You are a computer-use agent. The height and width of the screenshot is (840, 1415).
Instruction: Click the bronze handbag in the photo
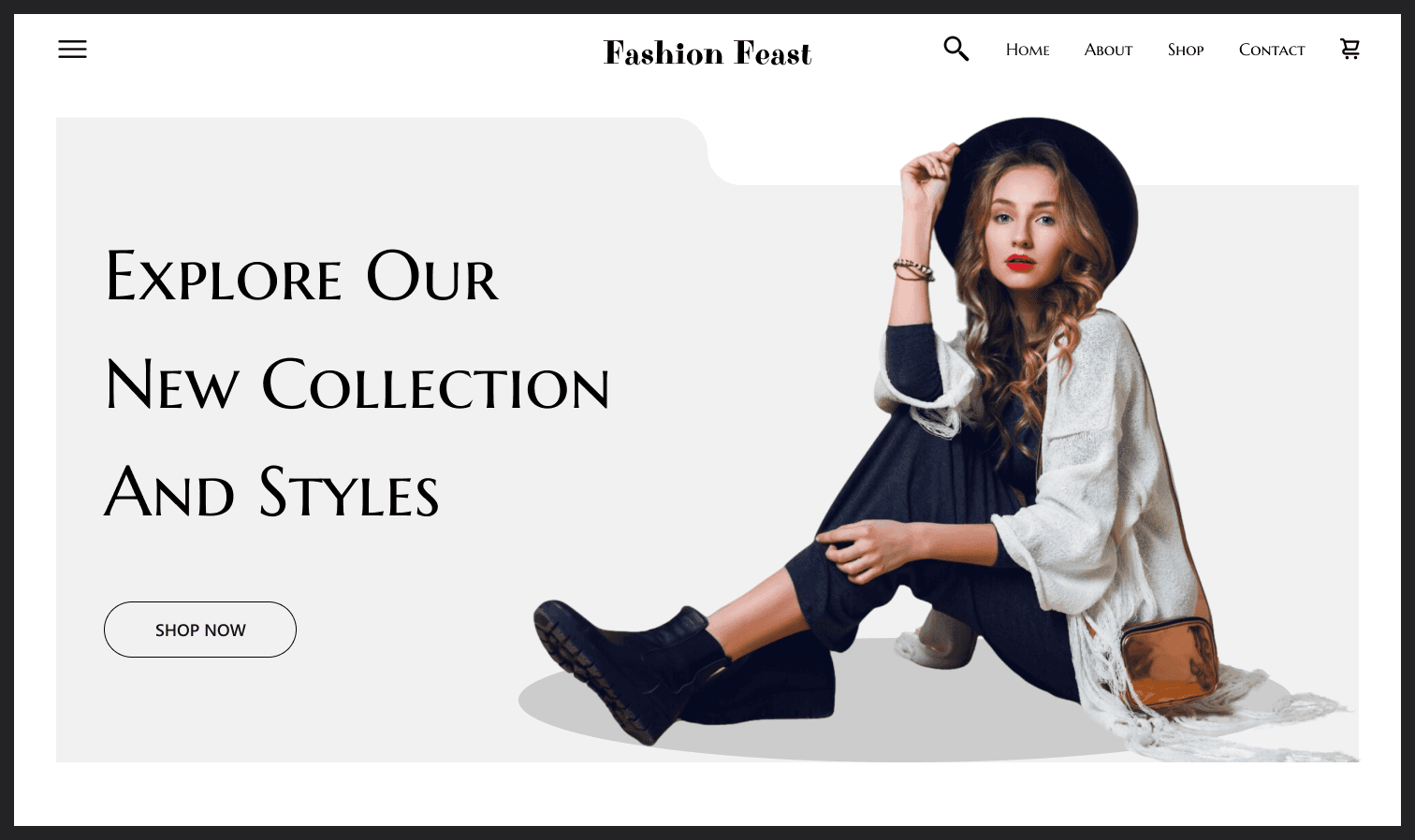pos(1169,666)
